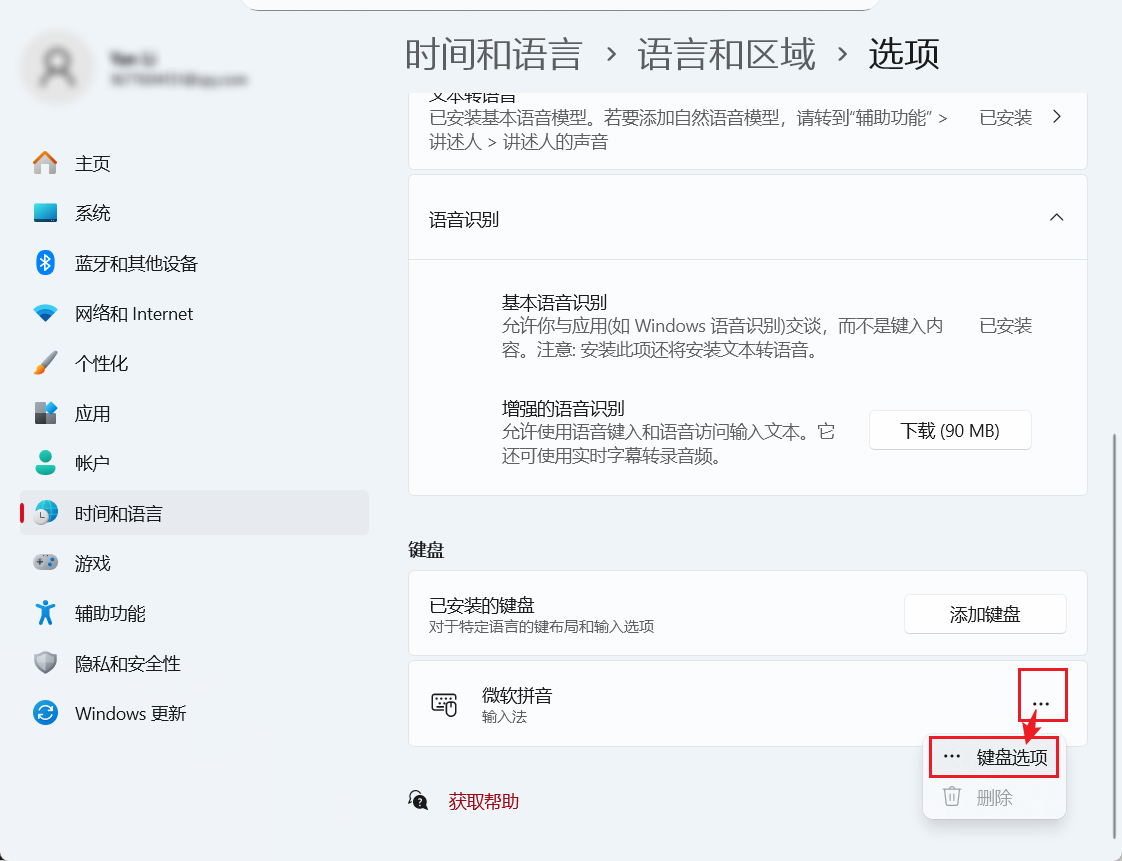The height and width of the screenshot is (861, 1122).
Task: Click the Wi-Fi network icon
Action: pyautogui.click(x=45, y=313)
